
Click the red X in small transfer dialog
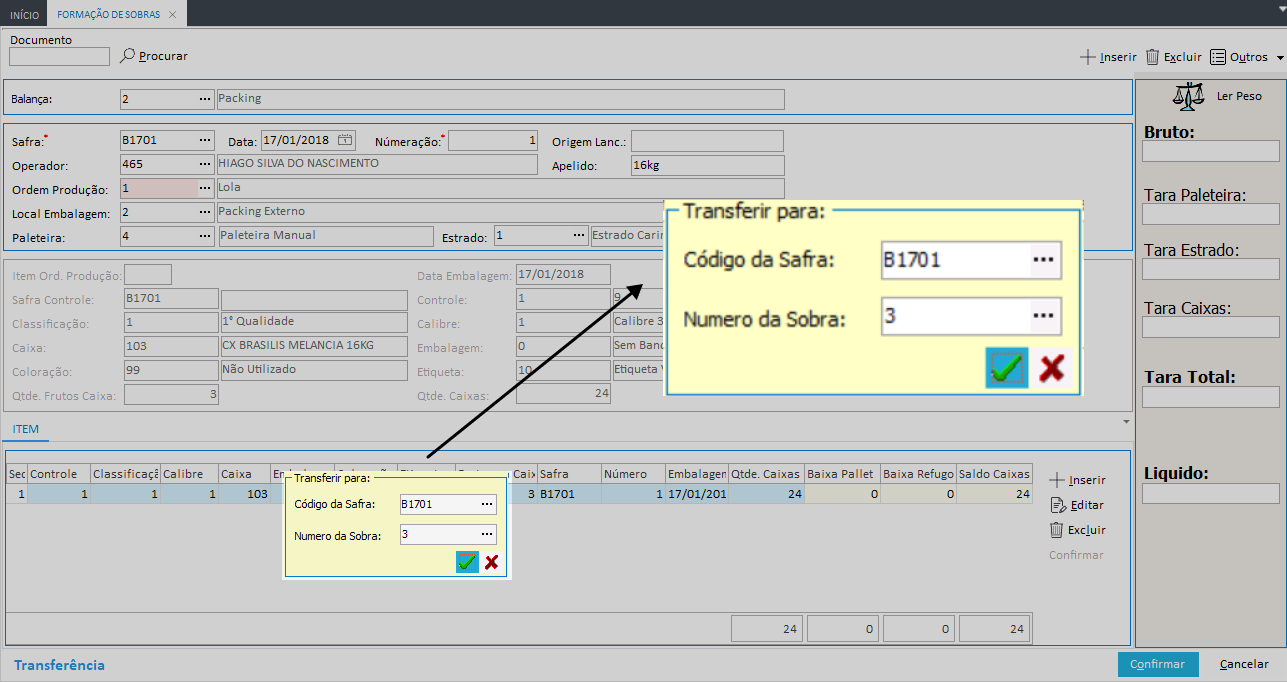click(x=492, y=562)
